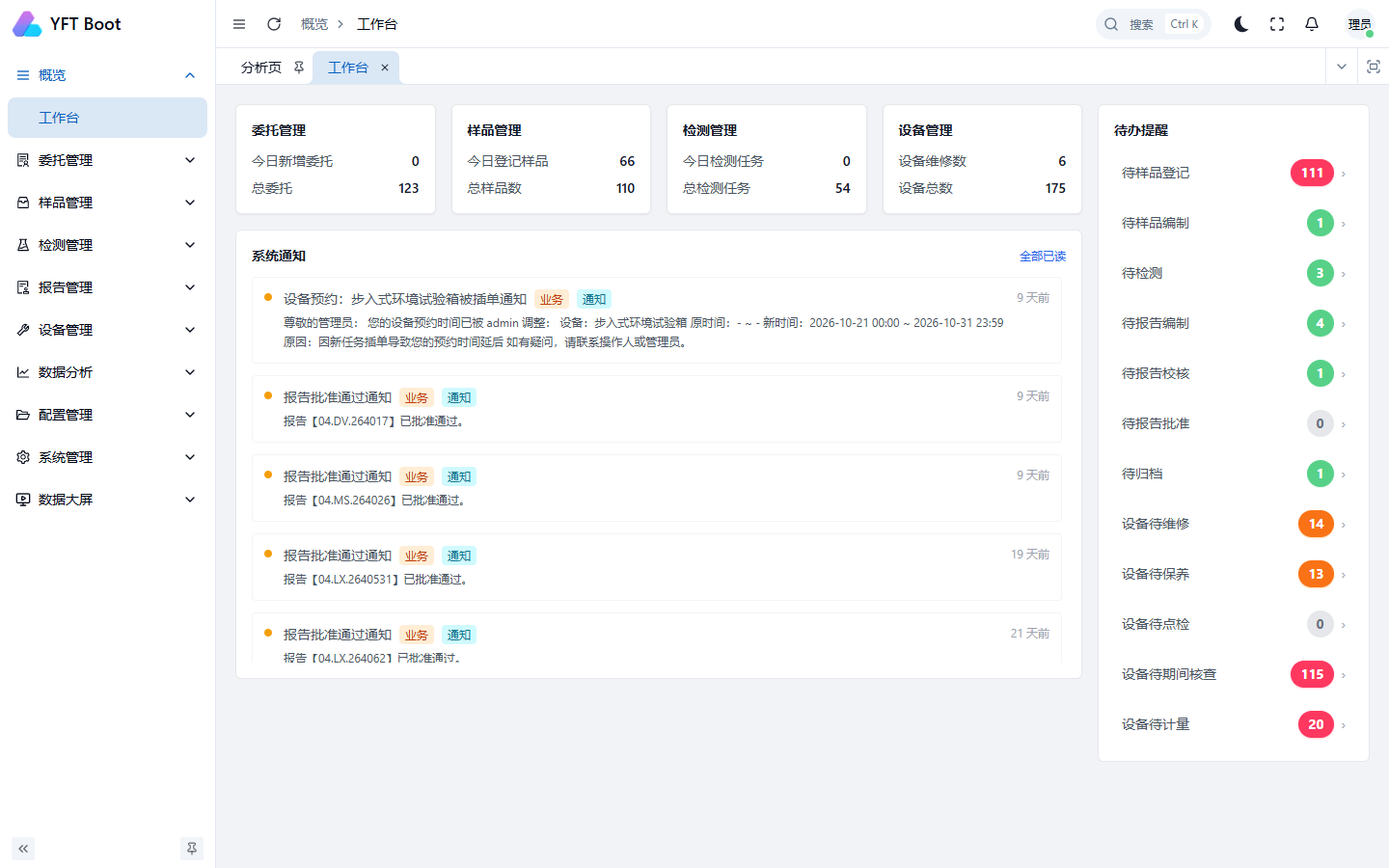Open tab list dropdown arrow
Viewport: 1389px width, 868px height.
point(1341,67)
